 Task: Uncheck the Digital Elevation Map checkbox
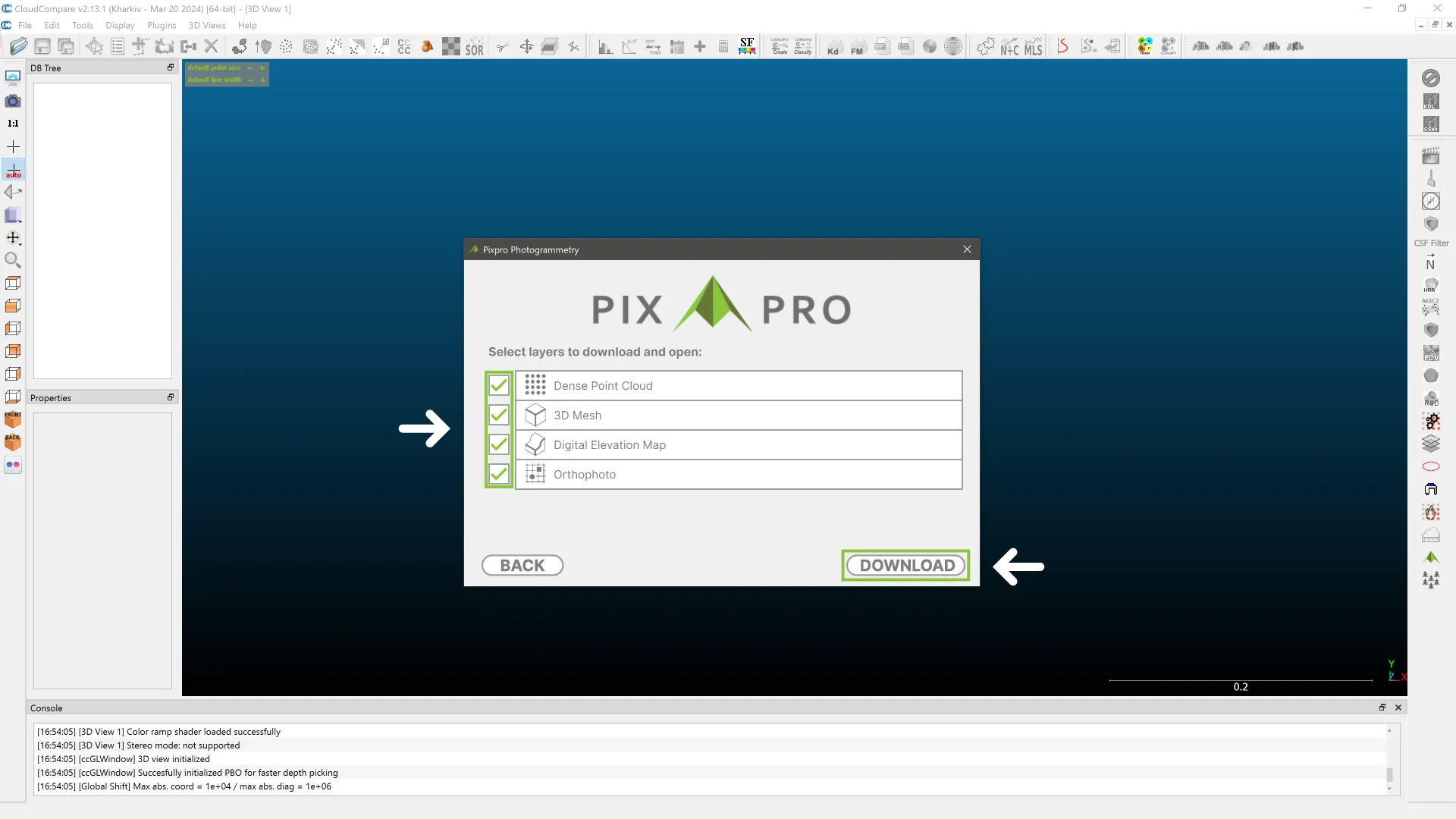click(498, 444)
